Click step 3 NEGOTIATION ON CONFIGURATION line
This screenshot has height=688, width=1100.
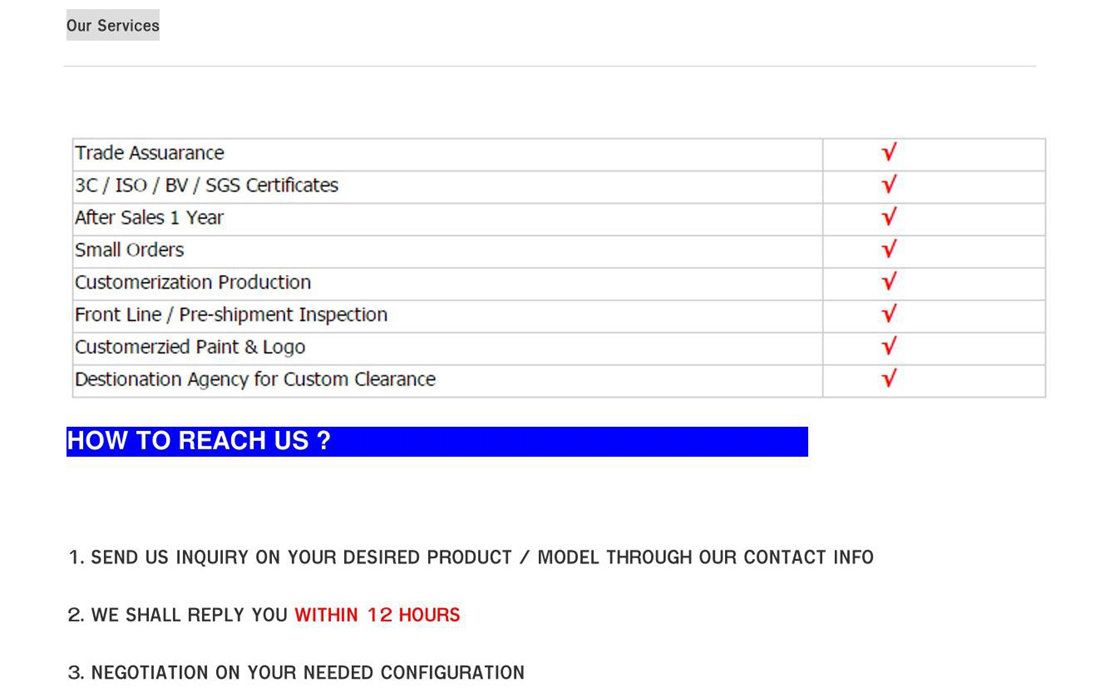coord(296,673)
